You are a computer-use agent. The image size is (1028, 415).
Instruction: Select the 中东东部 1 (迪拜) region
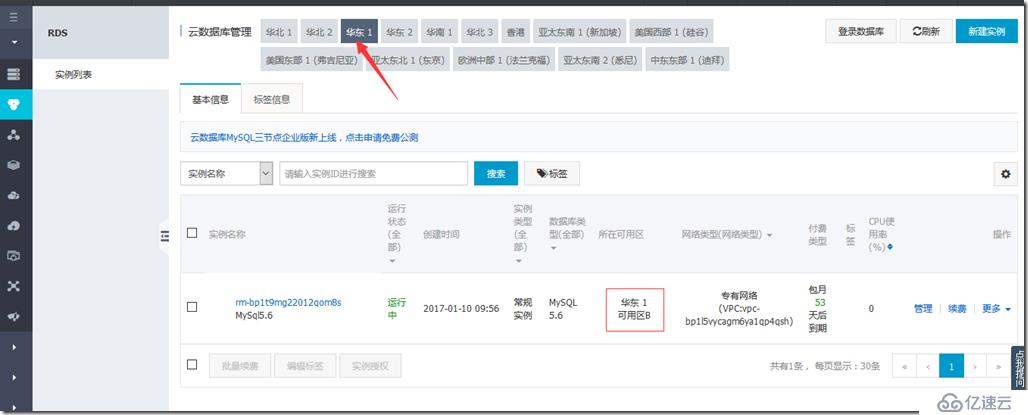(688, 60)
